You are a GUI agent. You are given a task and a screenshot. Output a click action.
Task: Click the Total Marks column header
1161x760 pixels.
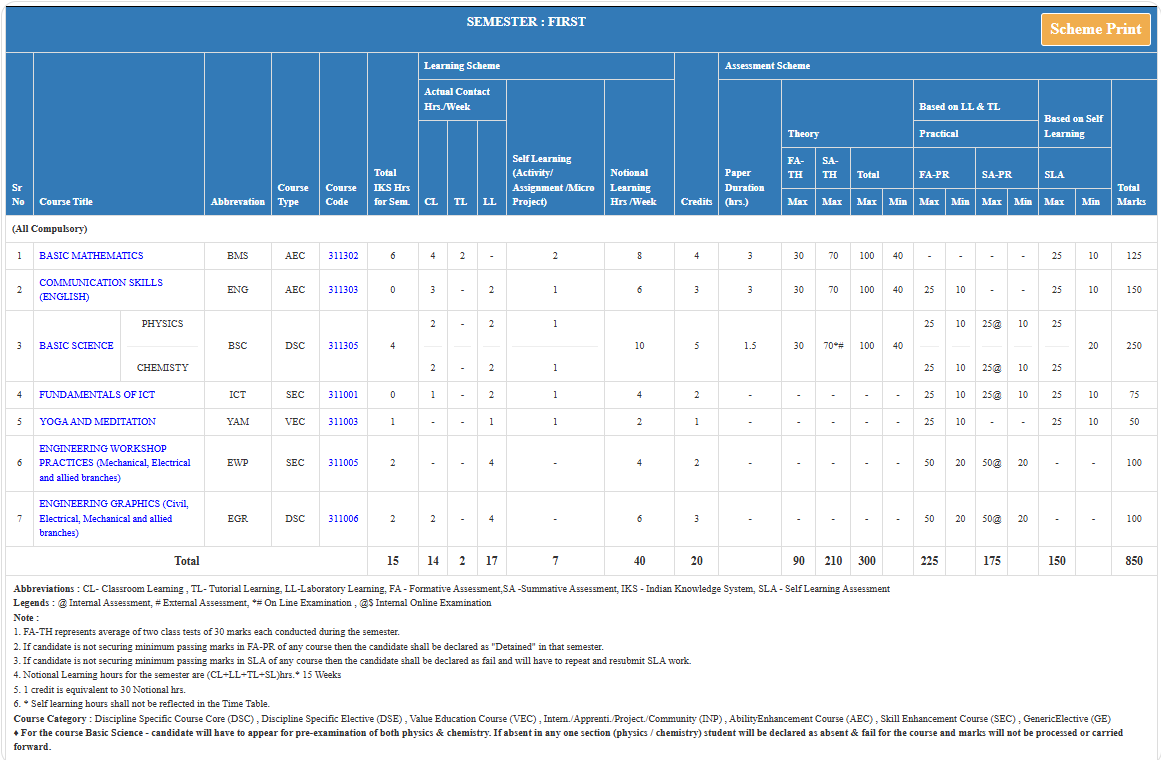[1128, 194]
